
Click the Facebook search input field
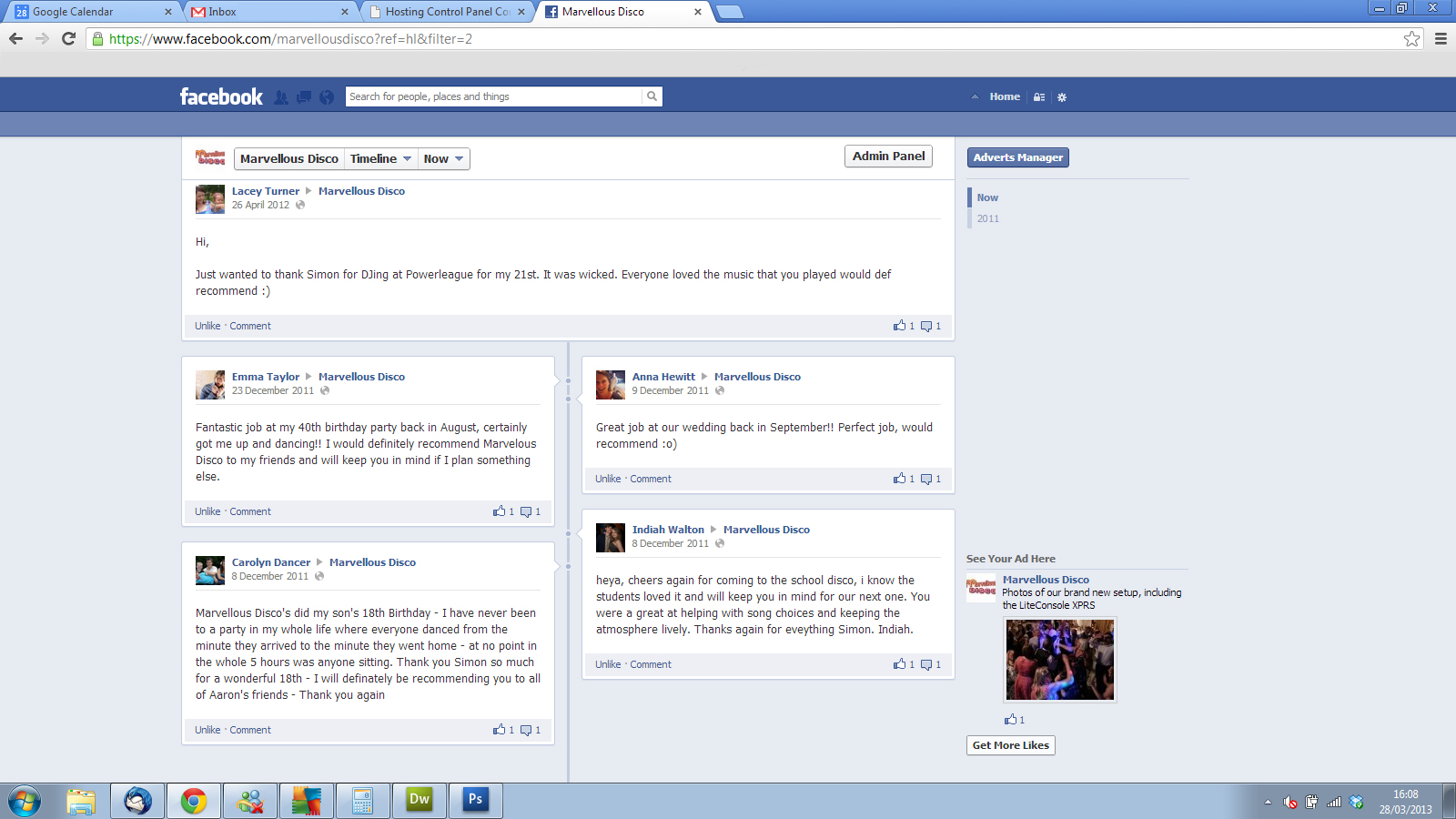(494, 96)
